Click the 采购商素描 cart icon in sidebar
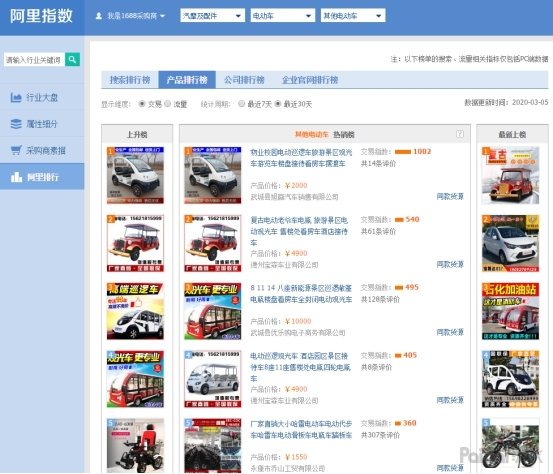 click(x=16, y=151)
